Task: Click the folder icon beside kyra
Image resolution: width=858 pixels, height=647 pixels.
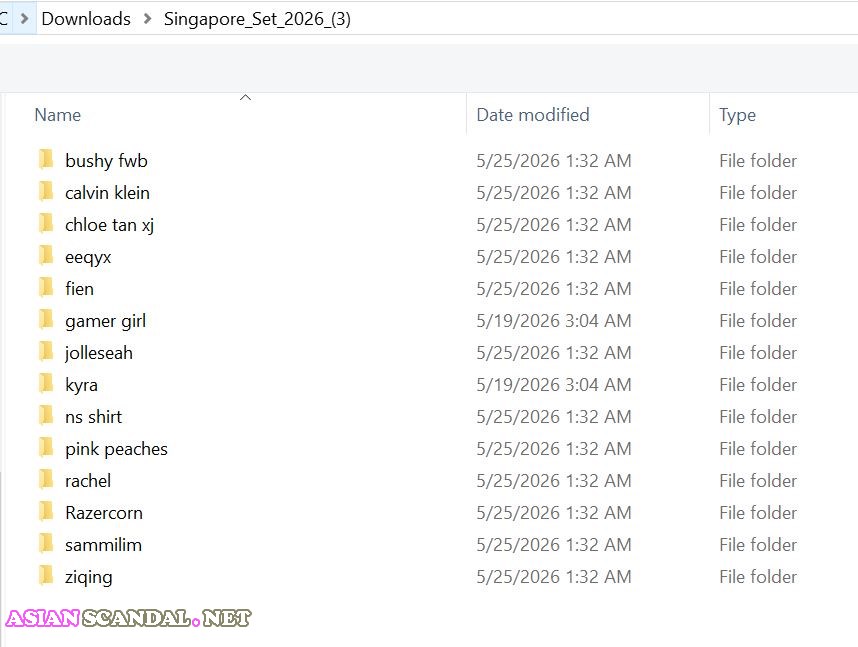Action: click(x=46, y=384)
